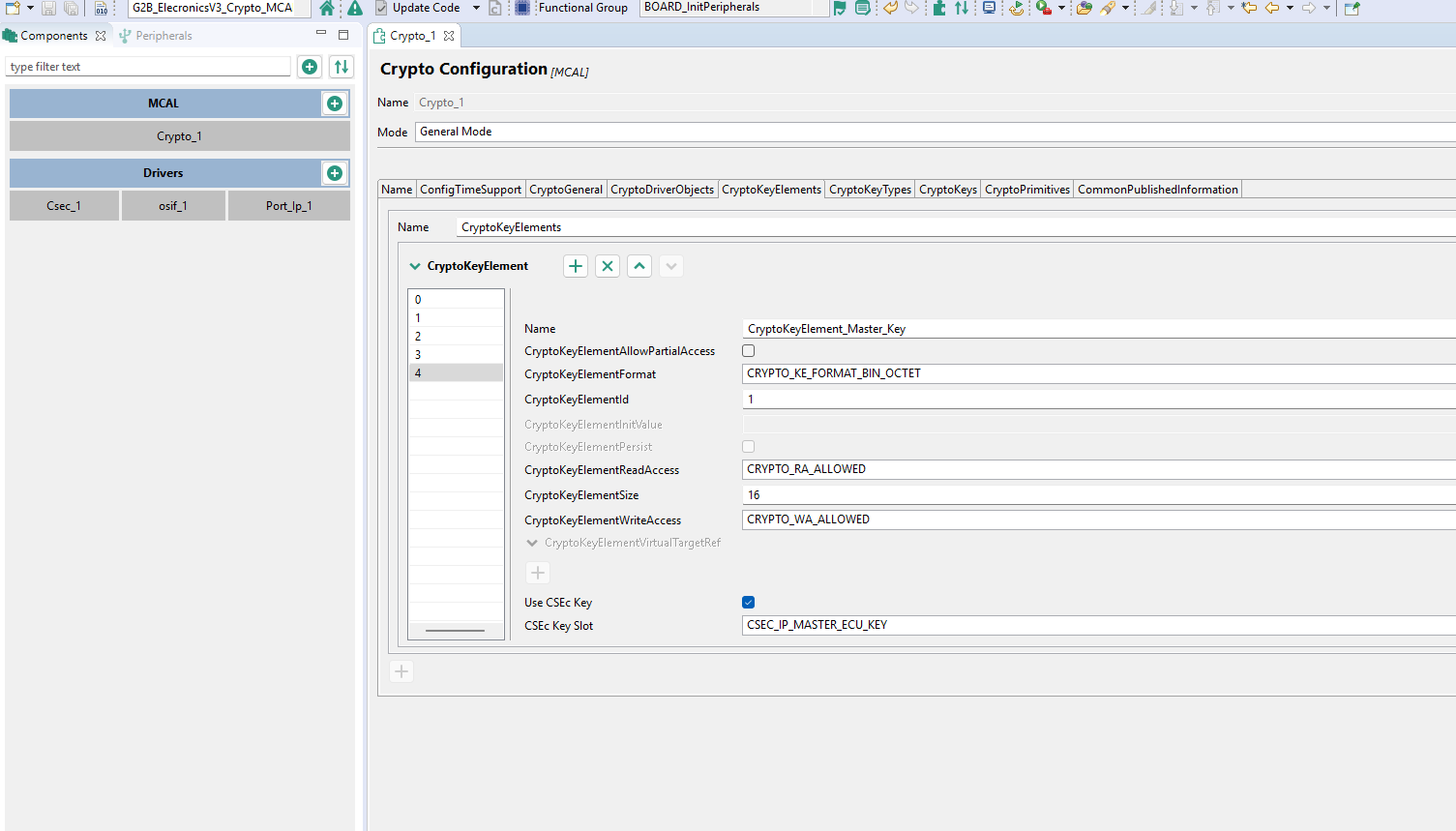Screen dimensions: 1456x831
Task: Collapse the CryptoKeyElement section
Action: pyautogui.click(x=415, y=265)
